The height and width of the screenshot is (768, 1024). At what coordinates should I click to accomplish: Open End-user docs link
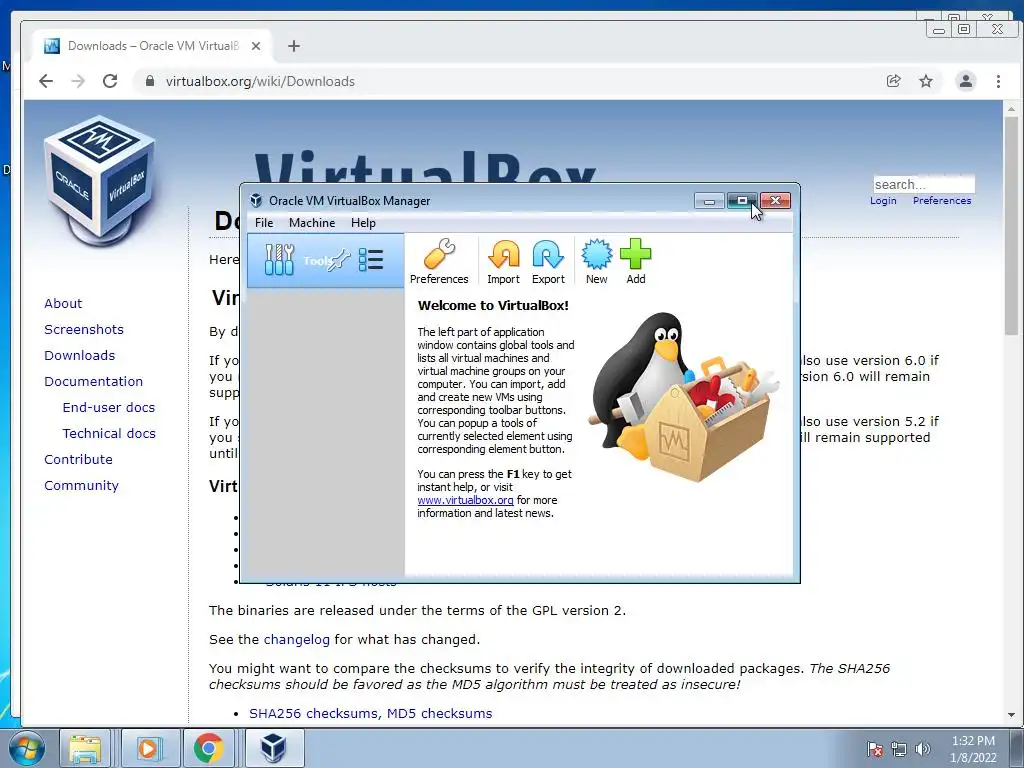pyautogui.click(x=109, y=408)
